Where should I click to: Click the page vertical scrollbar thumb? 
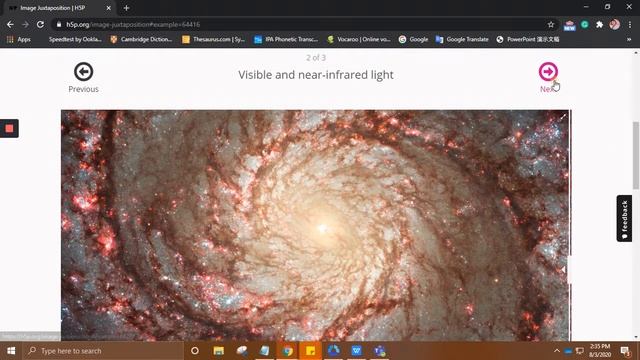(636, 155)
